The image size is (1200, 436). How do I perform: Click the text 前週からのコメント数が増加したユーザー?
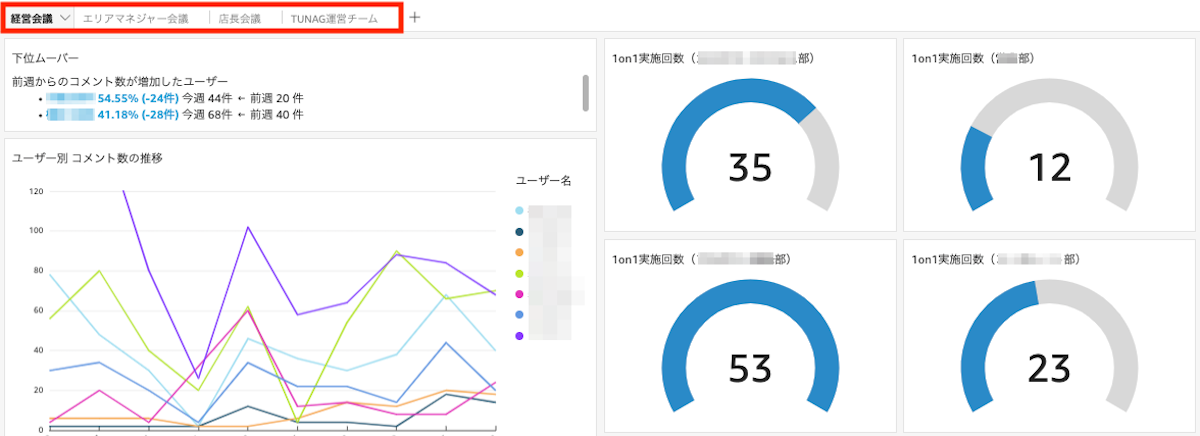pos(120,81)
